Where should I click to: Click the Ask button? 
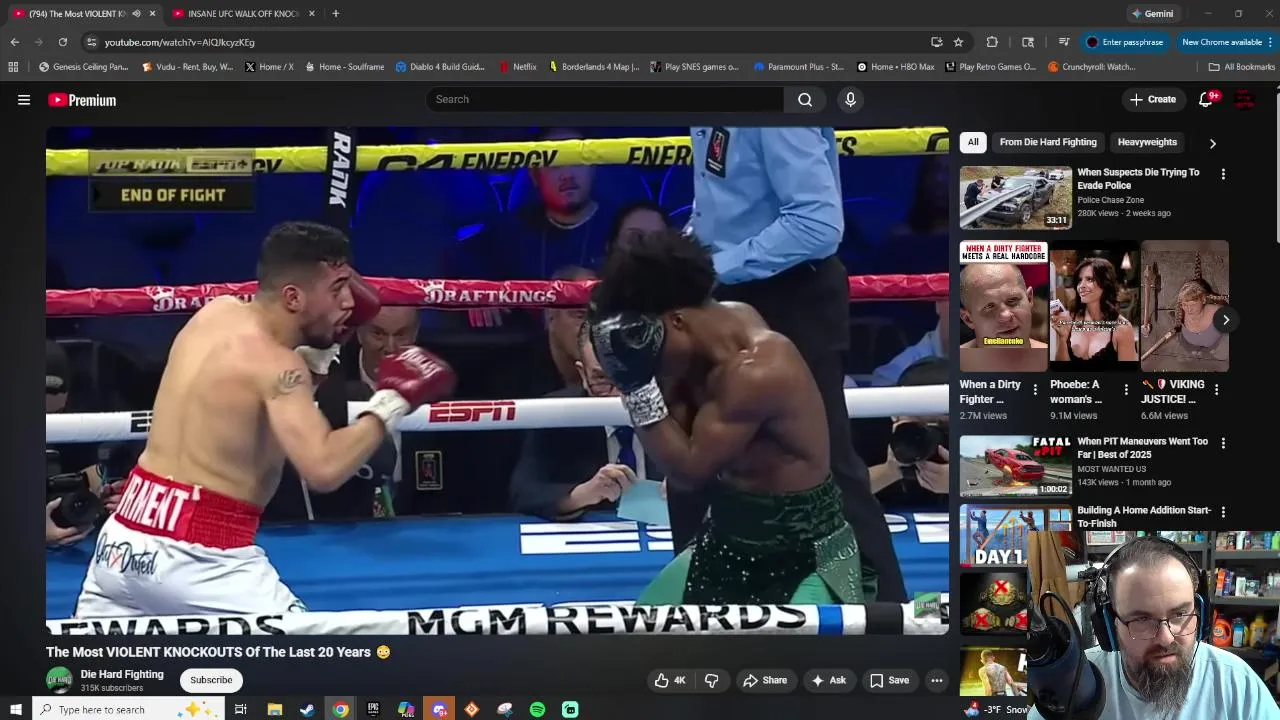[x=829, y=680]
